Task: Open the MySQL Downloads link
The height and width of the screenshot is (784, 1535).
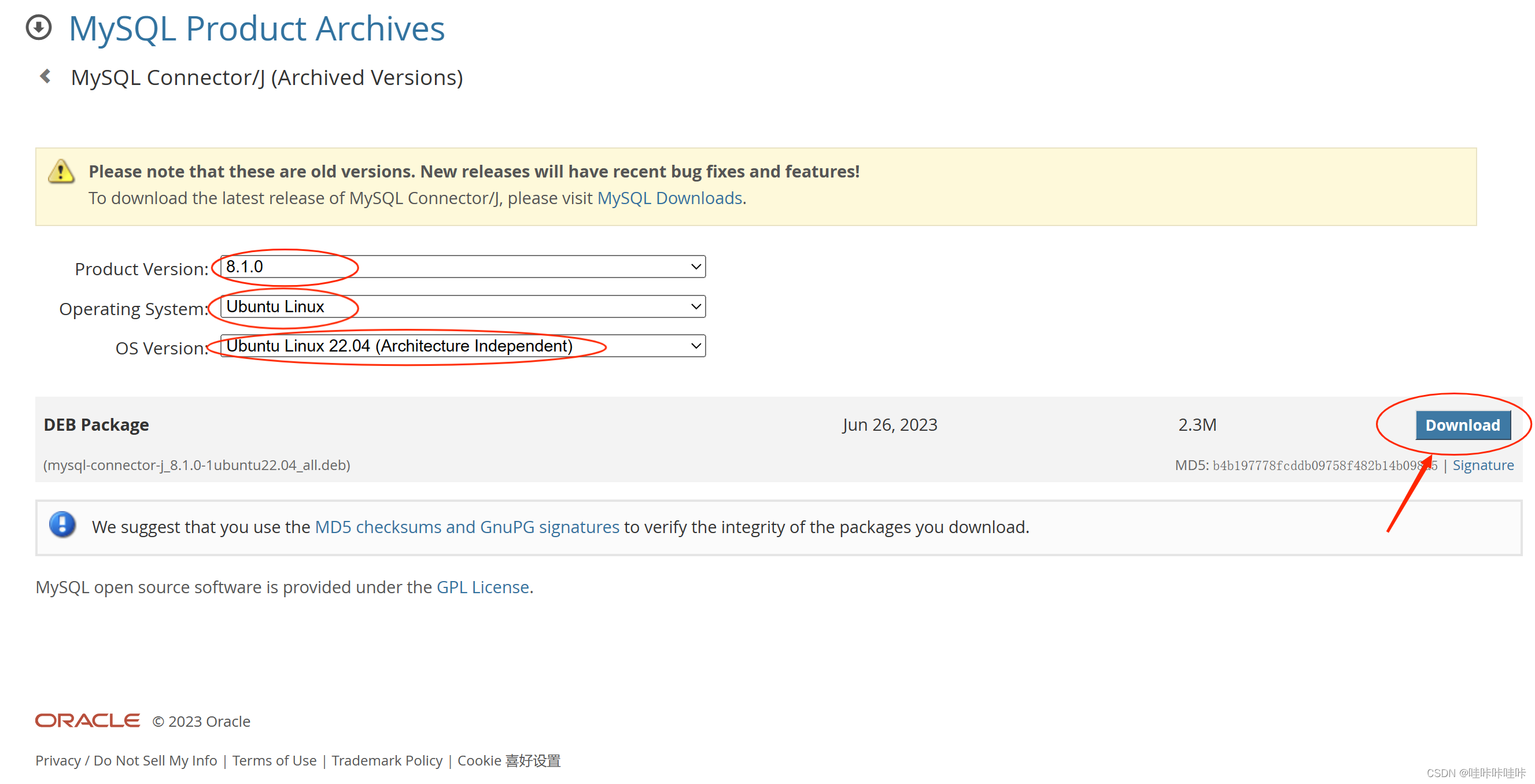Action: click(x=669, y=198)
